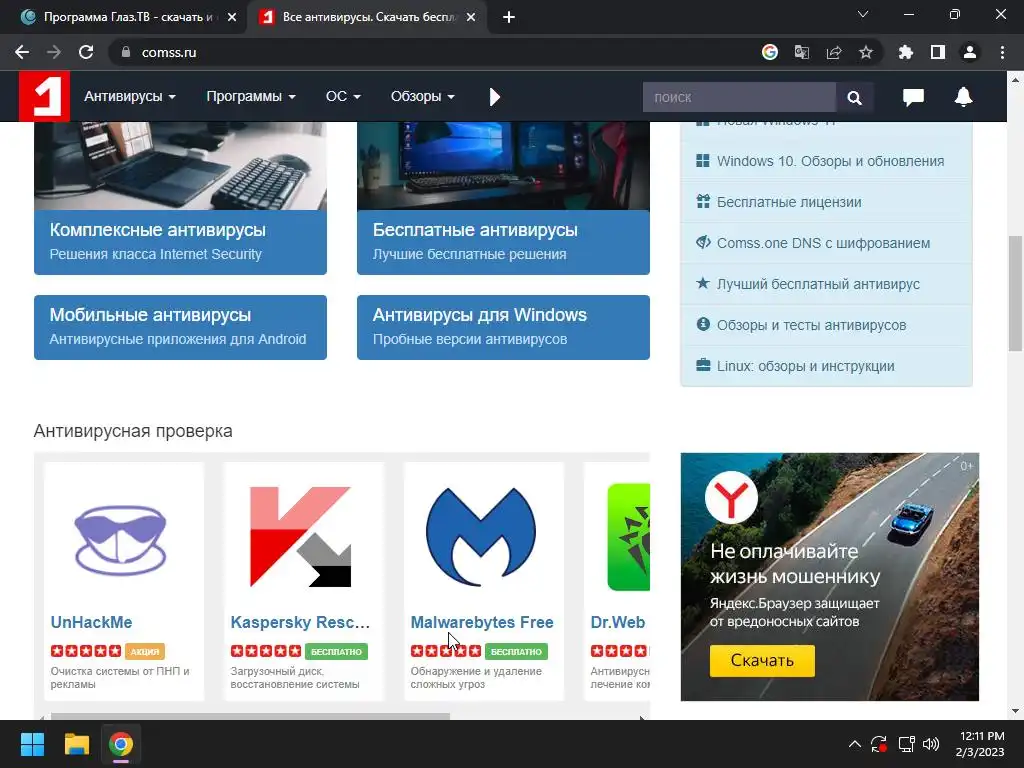Expand the ОС dropdown menu

[x=343, y=97]
